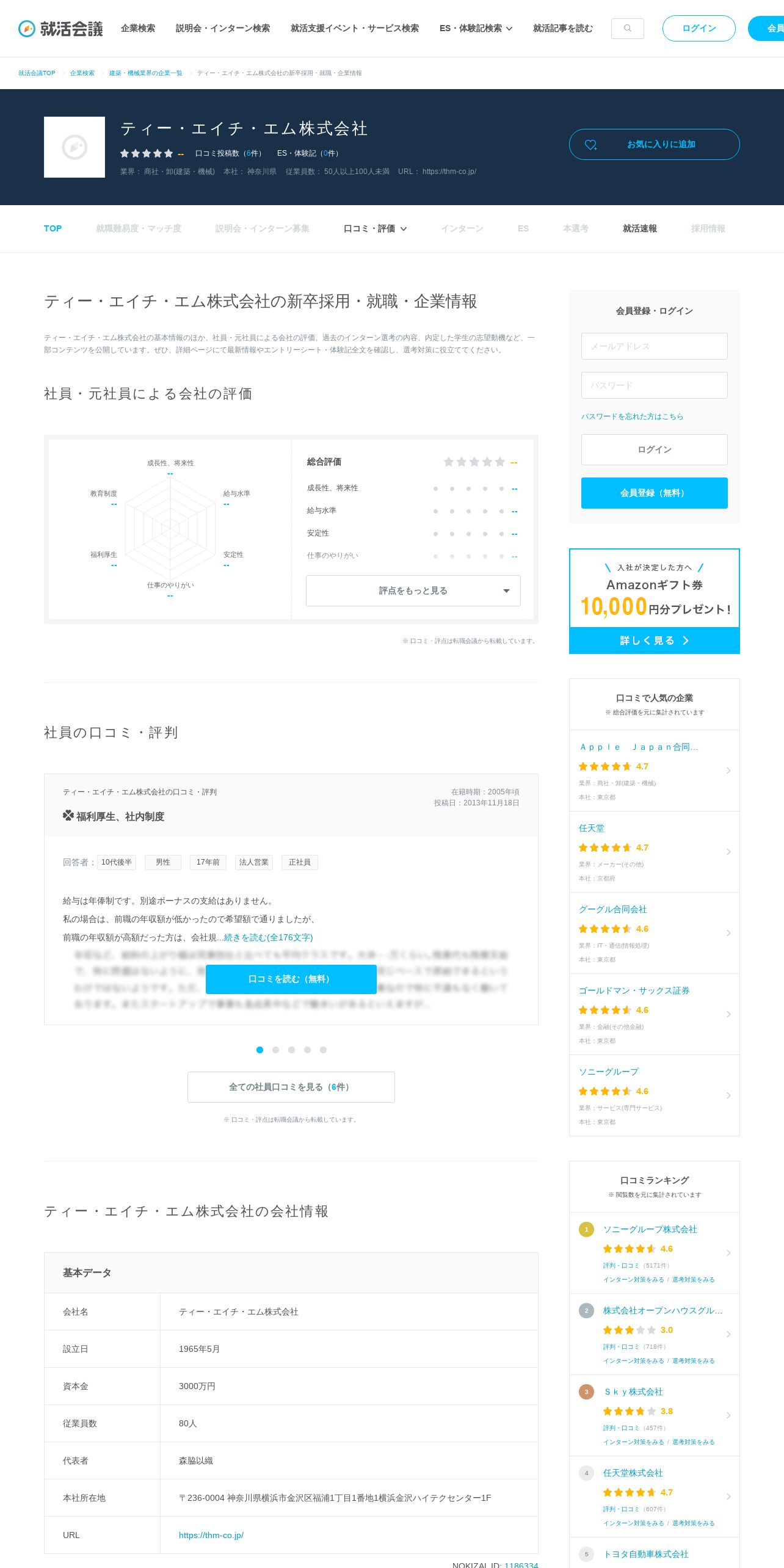The width and height of the screenshot is (784, 1568).
Task: Click the ログイン button in header
Action: click(x=699, y=28)
